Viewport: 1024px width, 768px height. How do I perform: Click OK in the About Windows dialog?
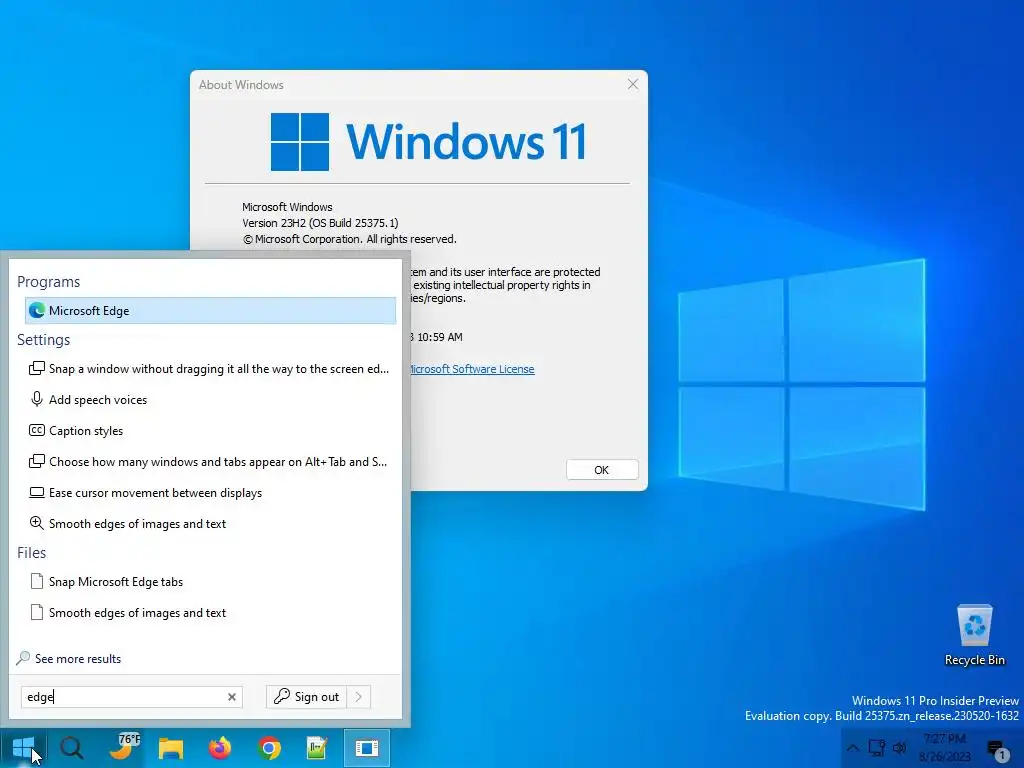point(601,470)
